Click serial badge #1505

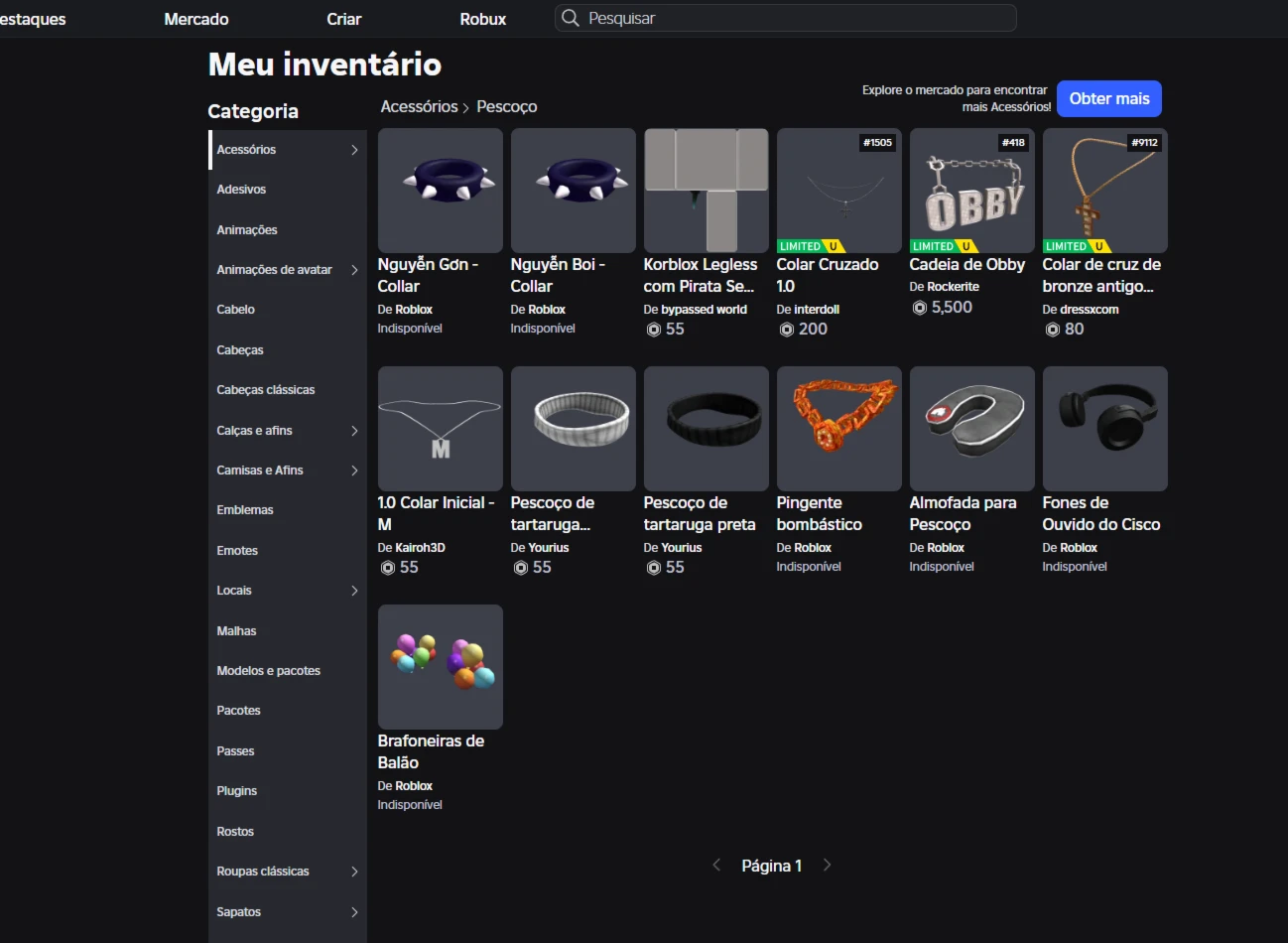click(x=877, y=143)
